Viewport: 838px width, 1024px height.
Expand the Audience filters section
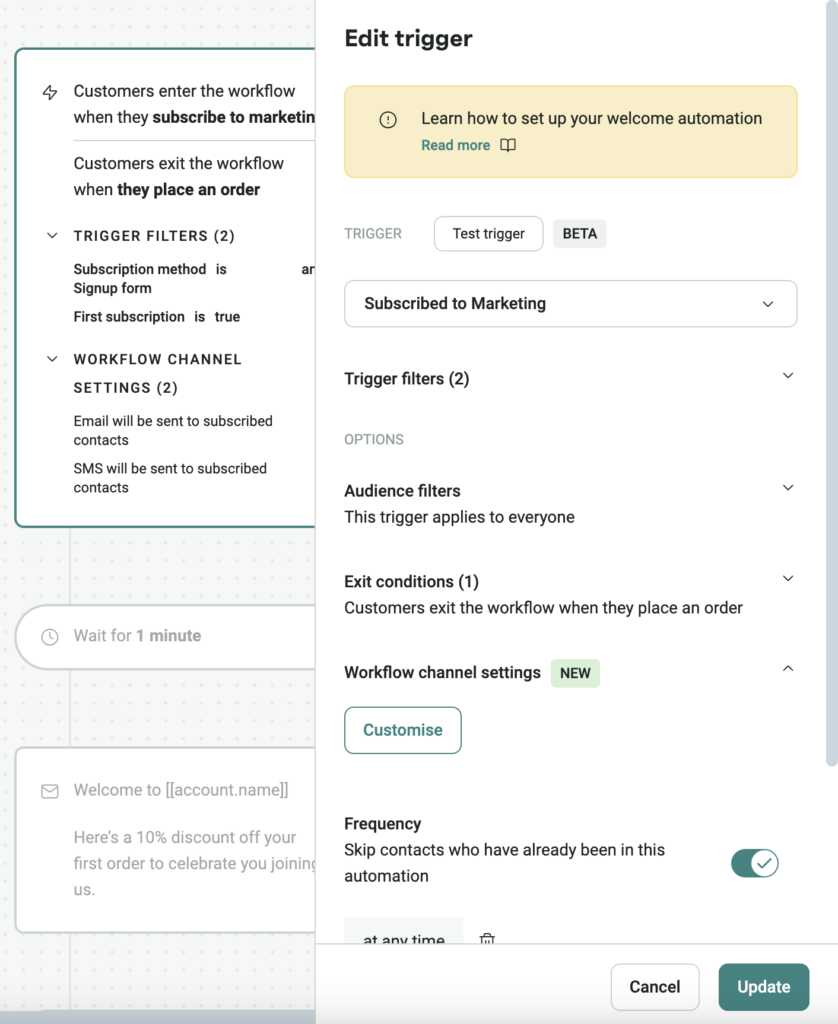click(x=787, y=489)
